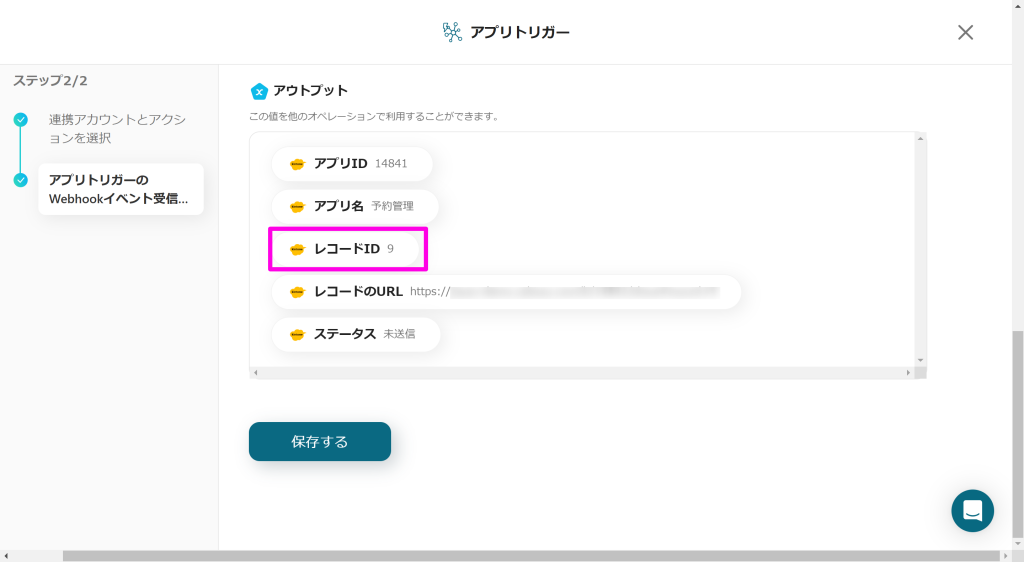This screenshot has width=1024, height=562.
Task: Click the checkmark for 連携アカウントとアクション step
Action: [x=21, y=119]
